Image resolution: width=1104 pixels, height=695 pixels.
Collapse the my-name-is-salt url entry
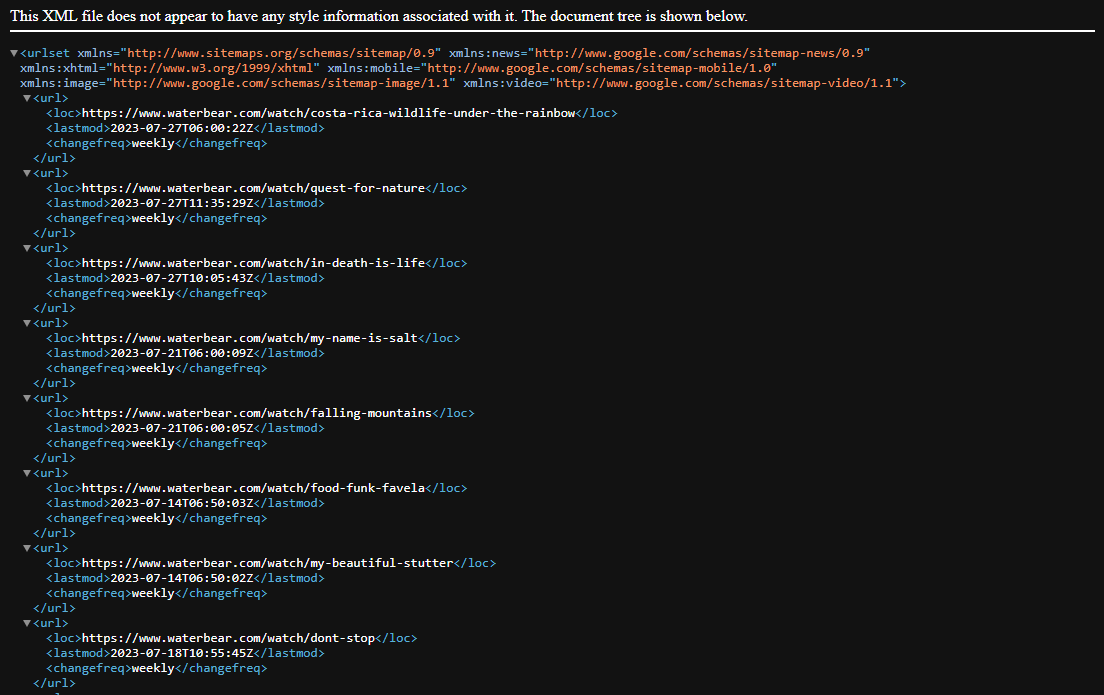[26, 322]
